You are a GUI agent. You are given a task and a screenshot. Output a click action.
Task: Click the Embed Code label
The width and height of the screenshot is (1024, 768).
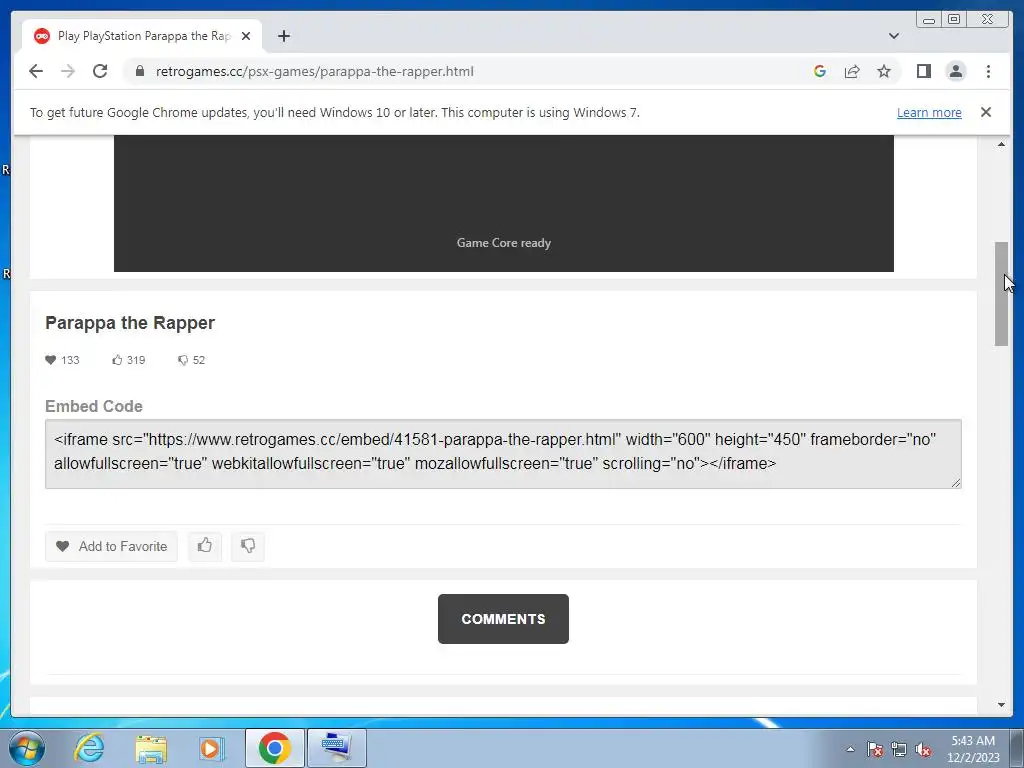[x=93, y=406]
